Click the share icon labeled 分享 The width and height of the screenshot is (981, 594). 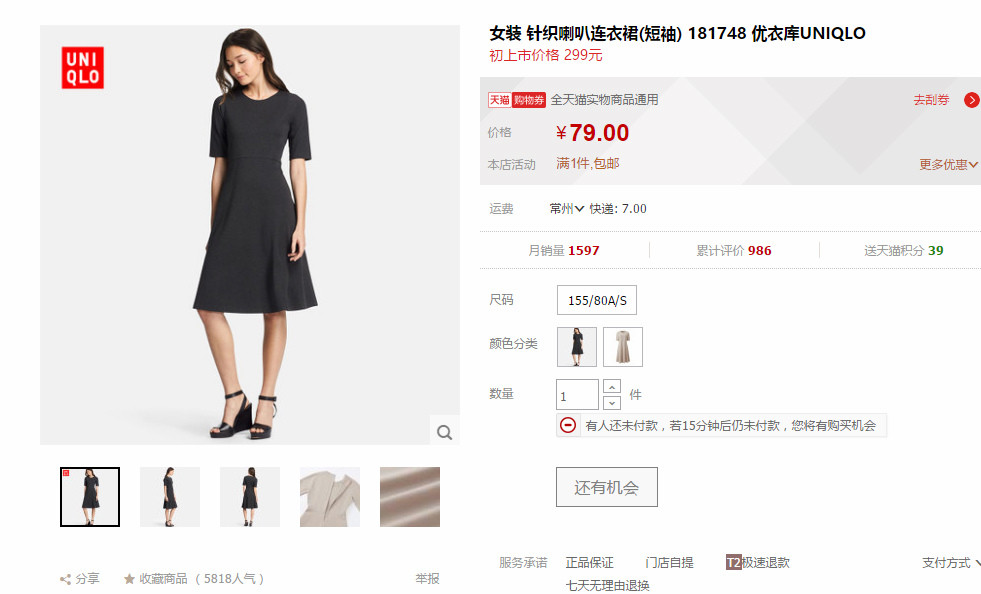click(65, 579)
